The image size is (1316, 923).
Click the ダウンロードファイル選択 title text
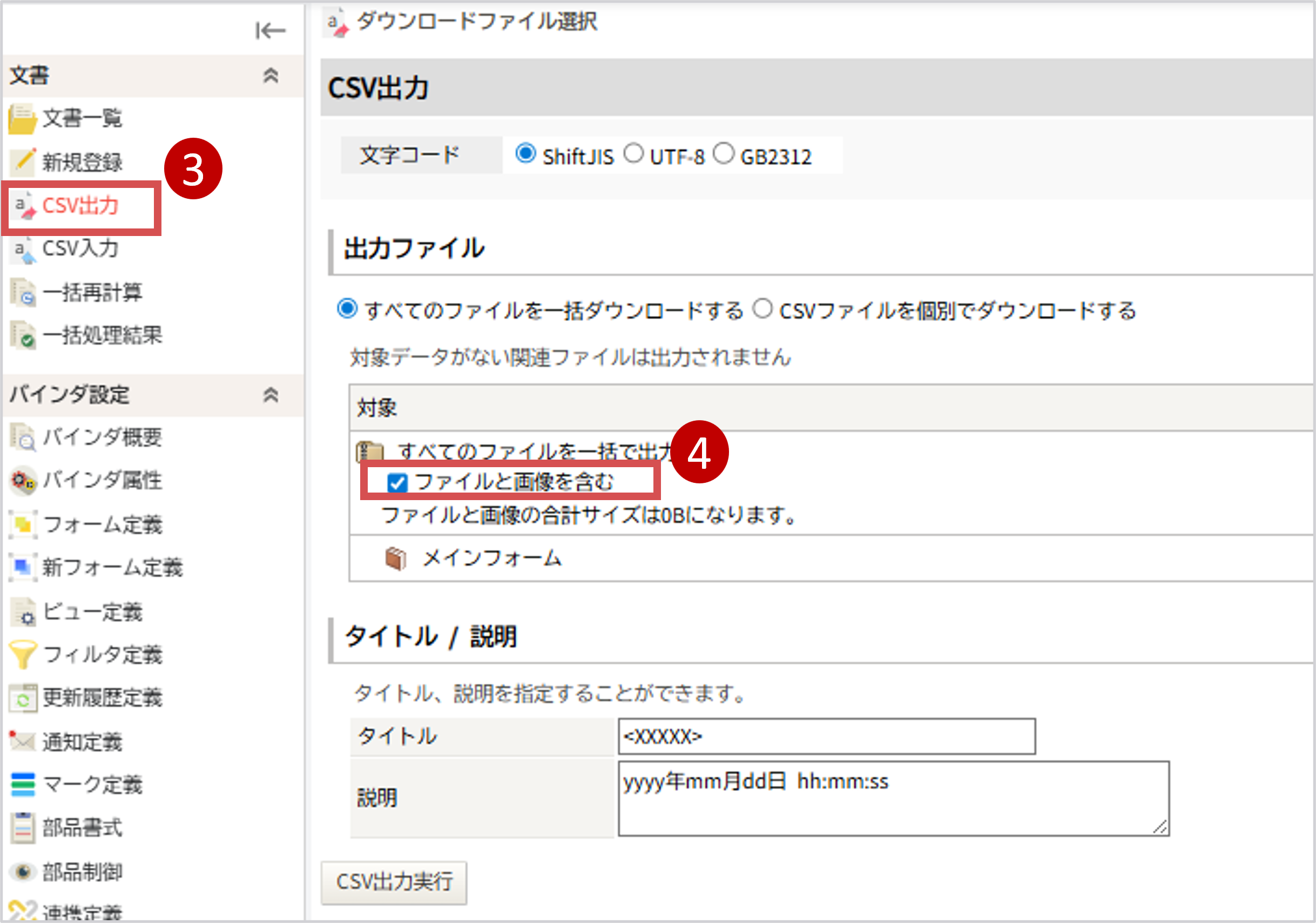(x=477, y=22)
